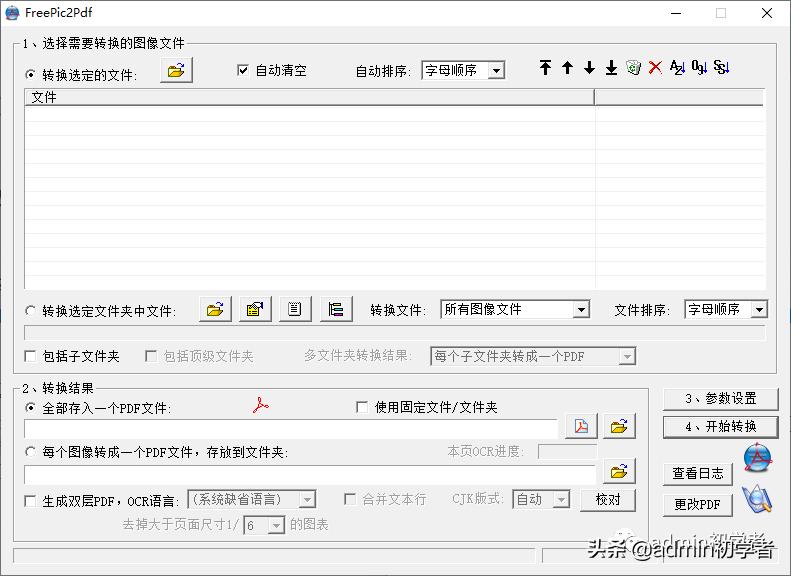Enable 生成双层PDF checkbox
This screenshot has width=791, height=576.
coord(30,501)
